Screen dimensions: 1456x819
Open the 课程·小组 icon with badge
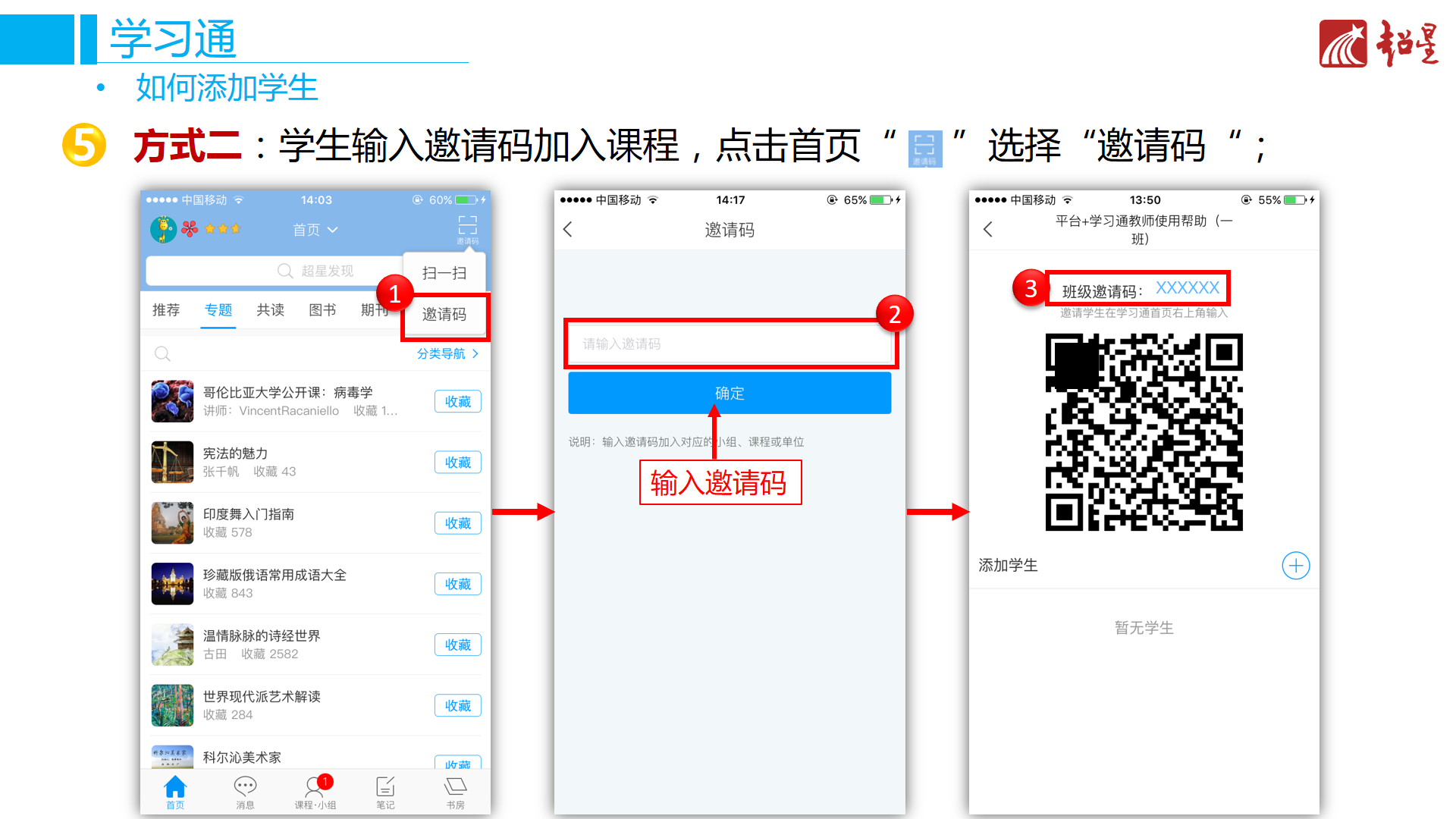coord(315,787)
